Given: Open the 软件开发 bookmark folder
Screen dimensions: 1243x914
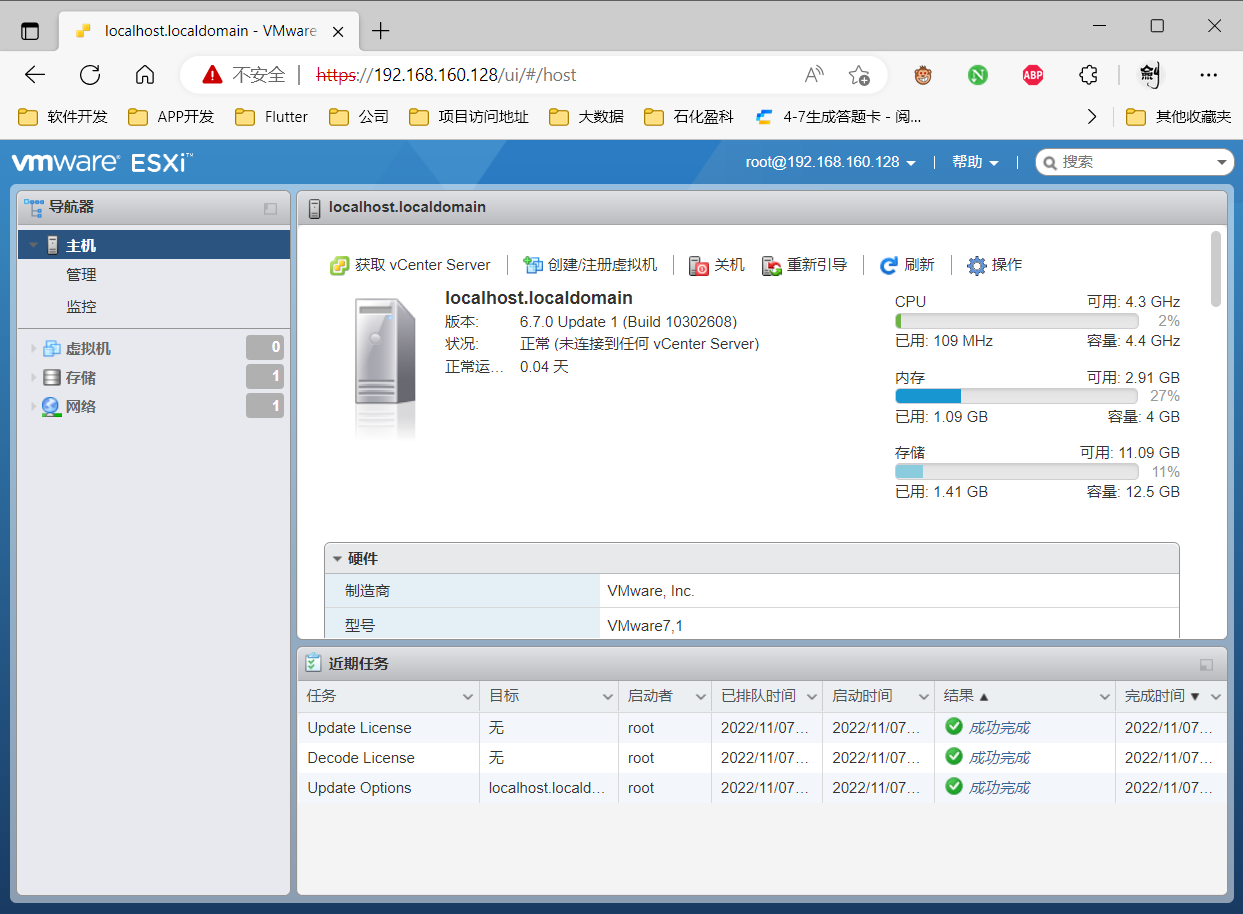Looking at the screenshot, I should (x=63, y=117).
